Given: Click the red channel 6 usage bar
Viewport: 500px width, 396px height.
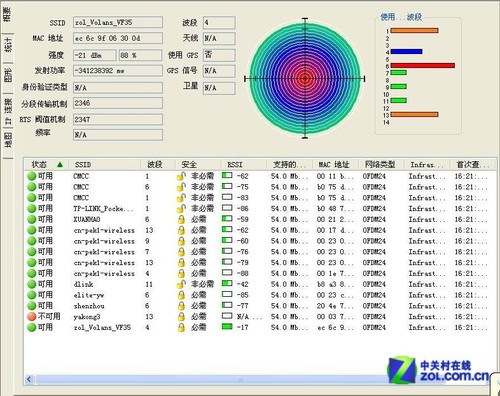Looking at the screenshot, I should [x=423, y=66].
